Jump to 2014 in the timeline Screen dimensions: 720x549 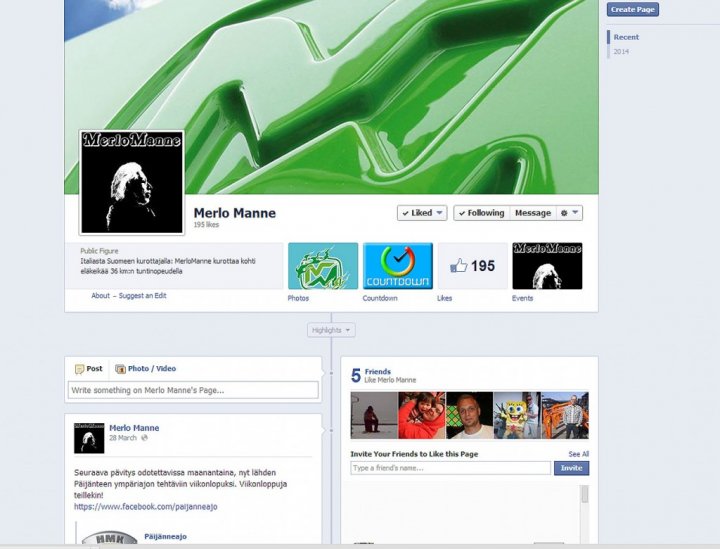pyautogui.click(x=621, y=51)
